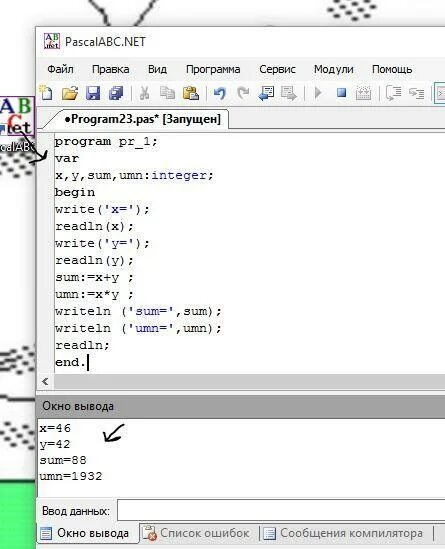Screen dimensions: 445x549
Task: Click the navigate backward toolbar icon
Action: pos(266,93)
